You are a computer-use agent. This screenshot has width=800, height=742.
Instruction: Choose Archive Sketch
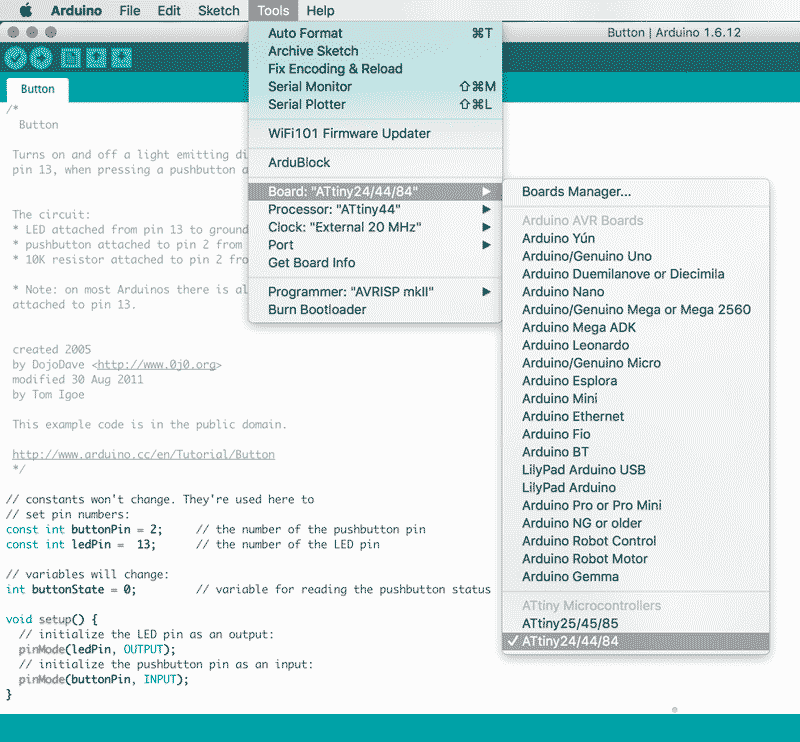(375, 51)
